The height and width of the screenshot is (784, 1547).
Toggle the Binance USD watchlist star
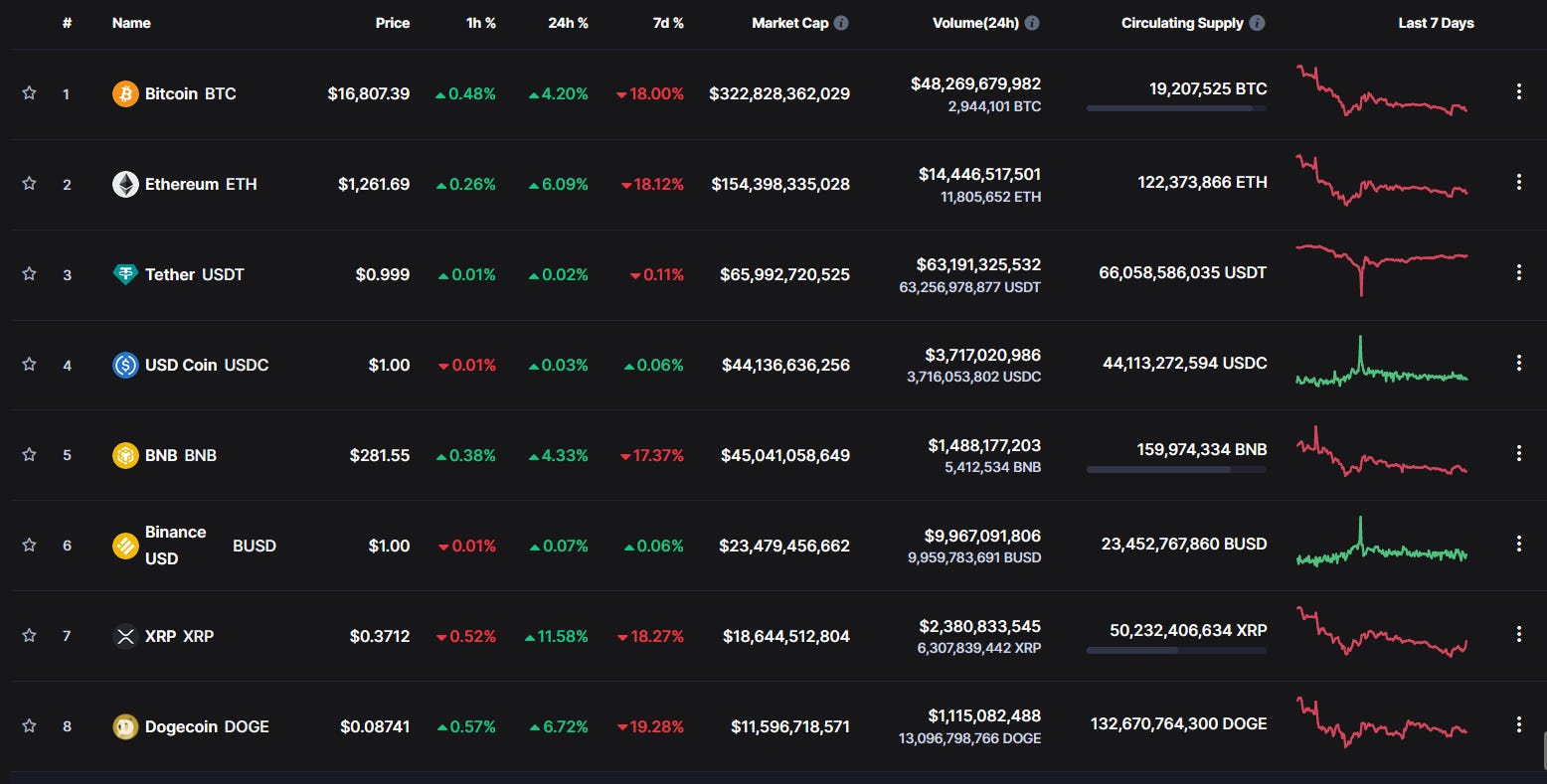pyautogui.click(x=29, y=545)
